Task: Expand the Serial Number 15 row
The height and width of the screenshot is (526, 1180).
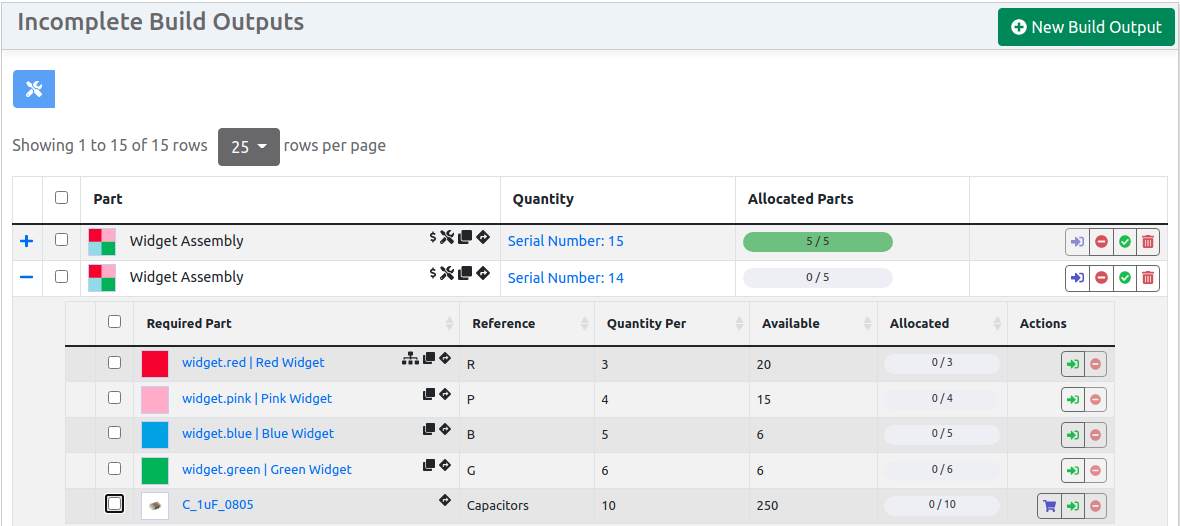Action: [27, 241]
